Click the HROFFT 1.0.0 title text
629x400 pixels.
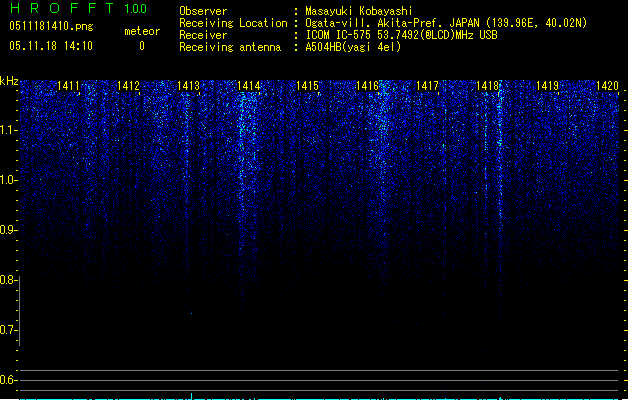click(x=78, y=8)
